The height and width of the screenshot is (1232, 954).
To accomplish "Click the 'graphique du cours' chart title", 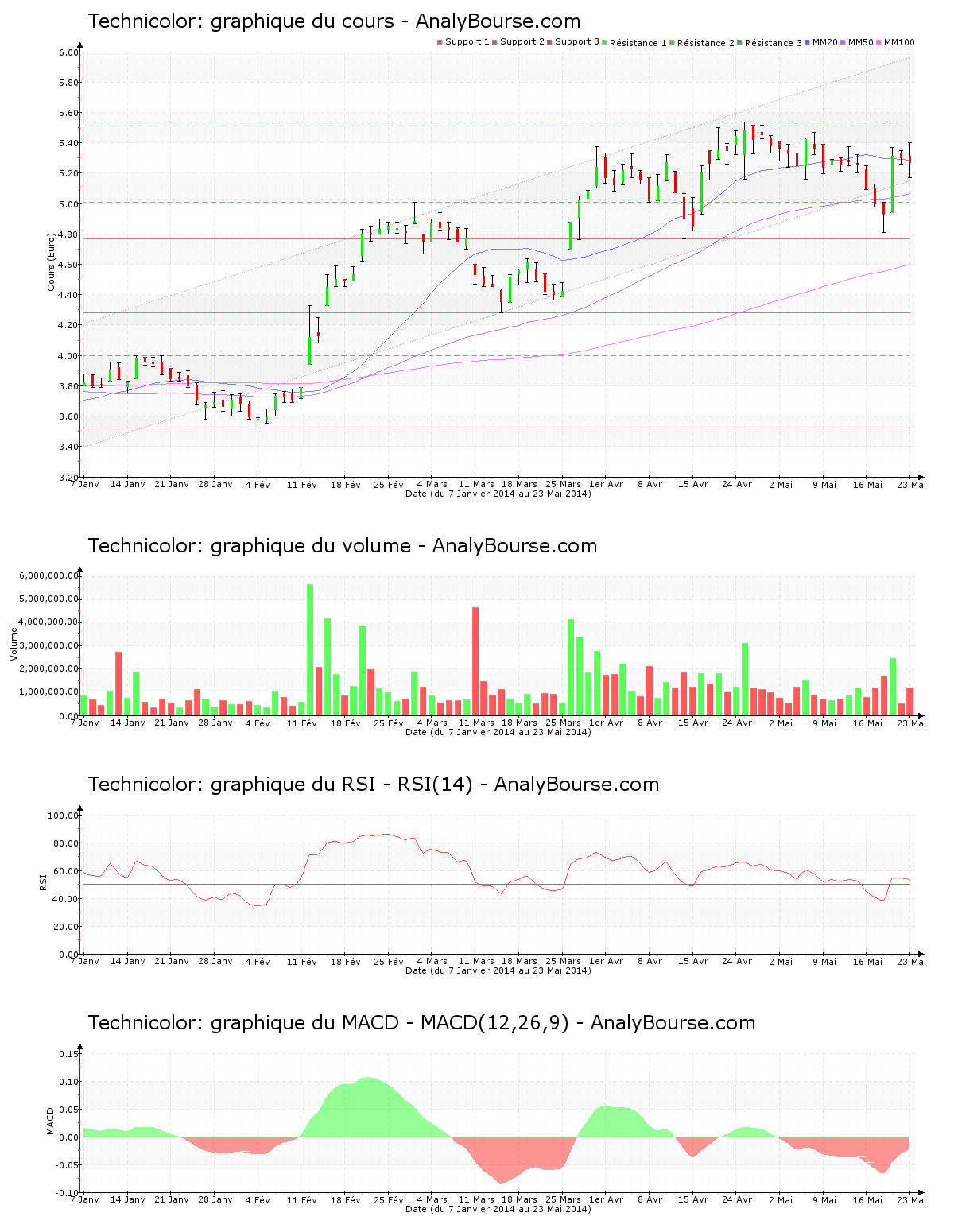I will [x=334, y=21].
